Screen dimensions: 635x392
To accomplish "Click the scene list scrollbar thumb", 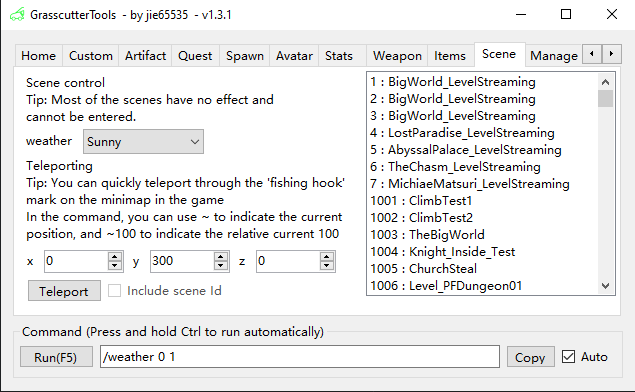I will (x=605, y=98).
